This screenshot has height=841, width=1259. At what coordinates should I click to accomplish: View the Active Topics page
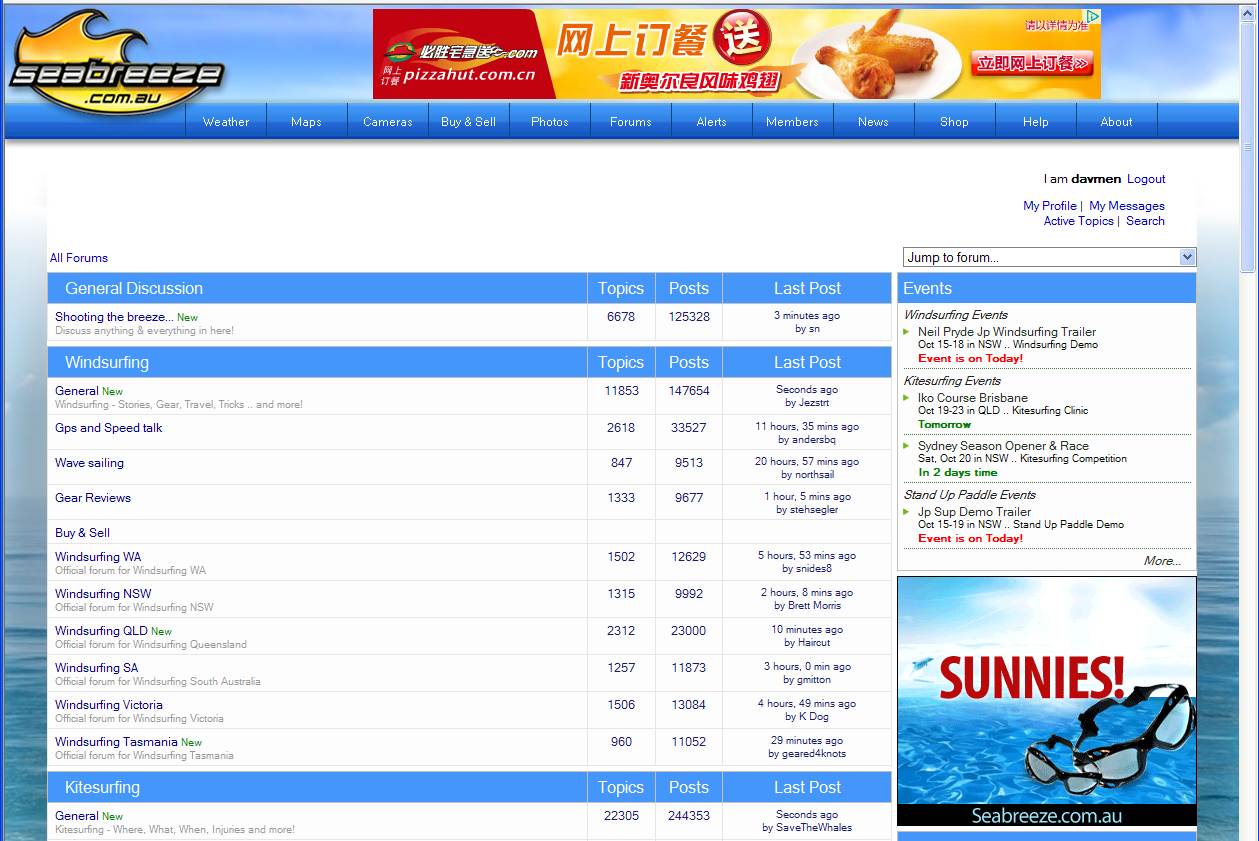[1078, 221]
